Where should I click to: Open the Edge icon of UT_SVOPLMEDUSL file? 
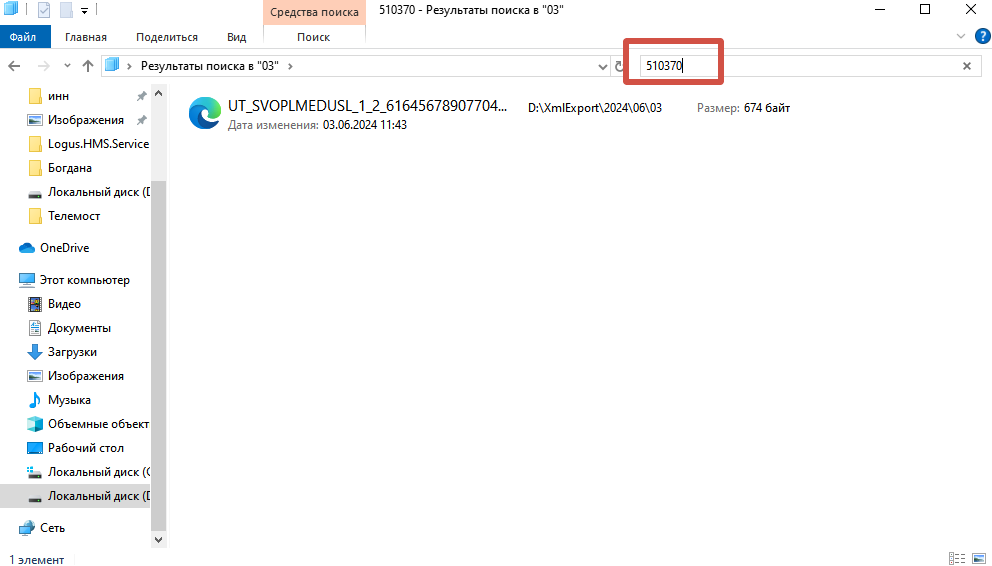(x=205, y=114)
